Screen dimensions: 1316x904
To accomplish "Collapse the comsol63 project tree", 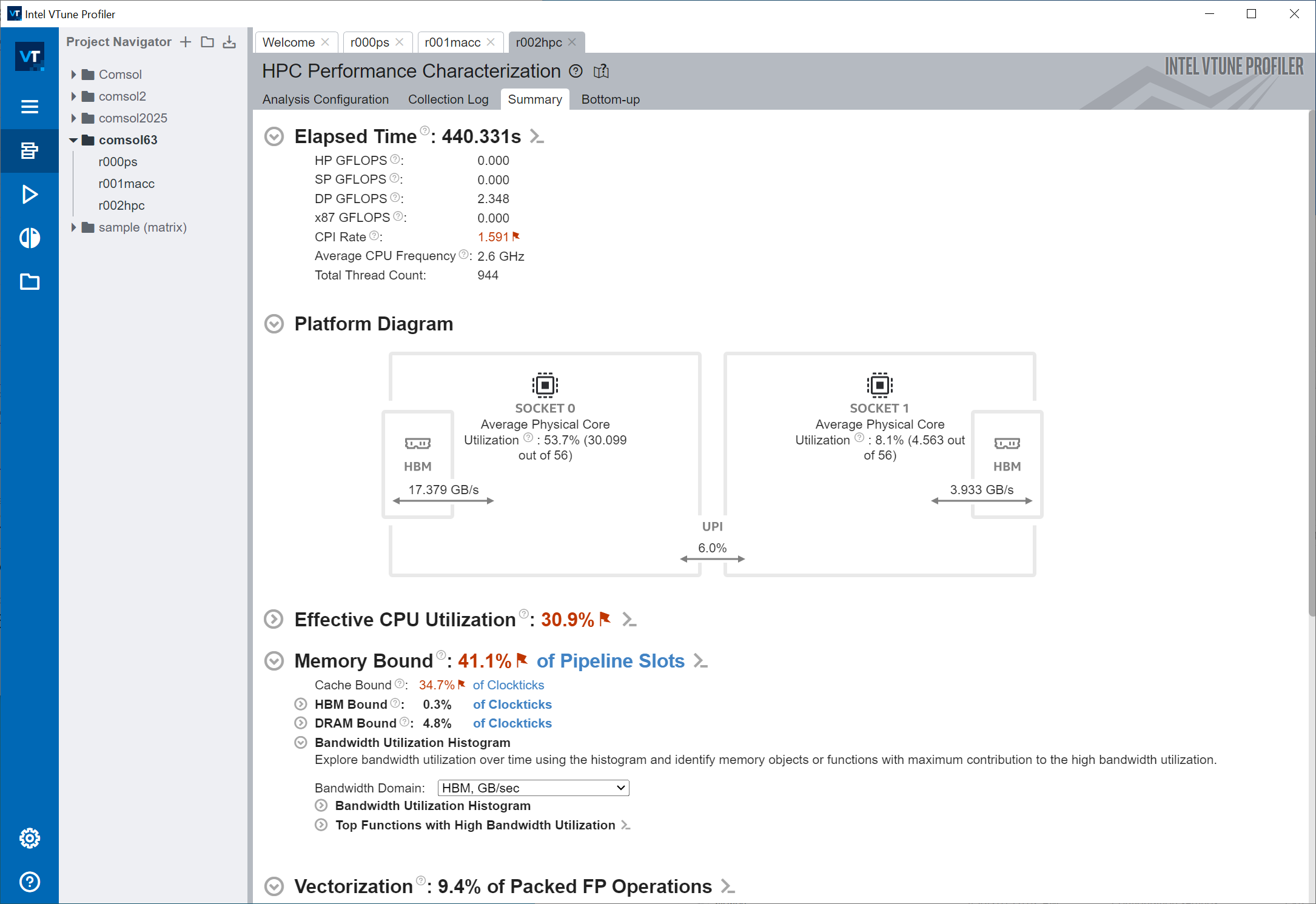I will [x=73, y=140].
